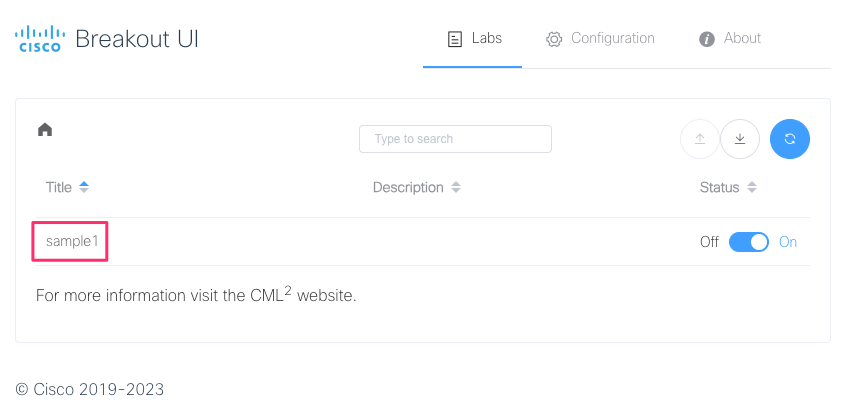Viewport: 845px width, 406px height.
Task: Click the On label for sample1
Action: 788,242
